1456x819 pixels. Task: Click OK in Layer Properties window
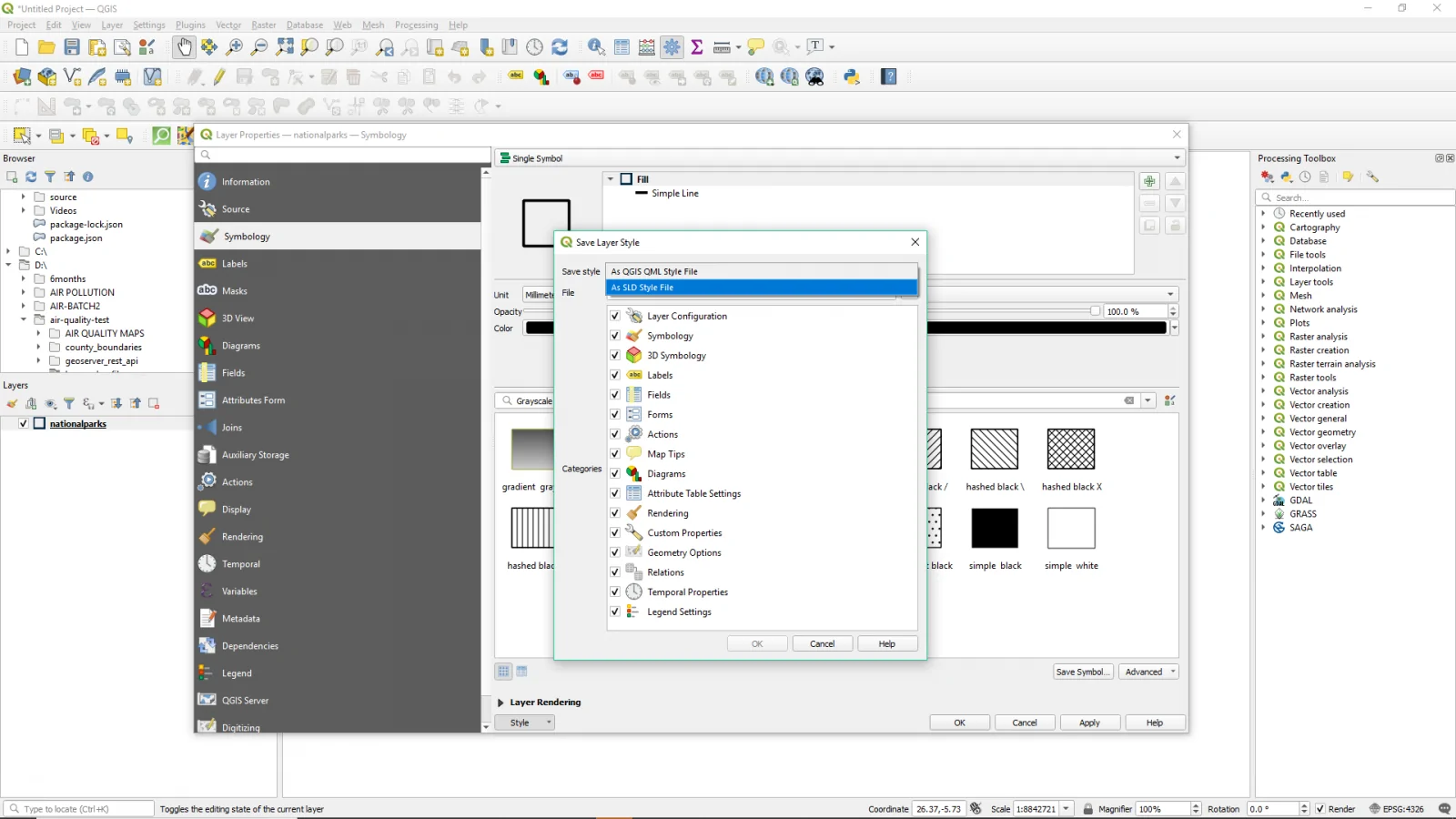[x=959, y=723]
